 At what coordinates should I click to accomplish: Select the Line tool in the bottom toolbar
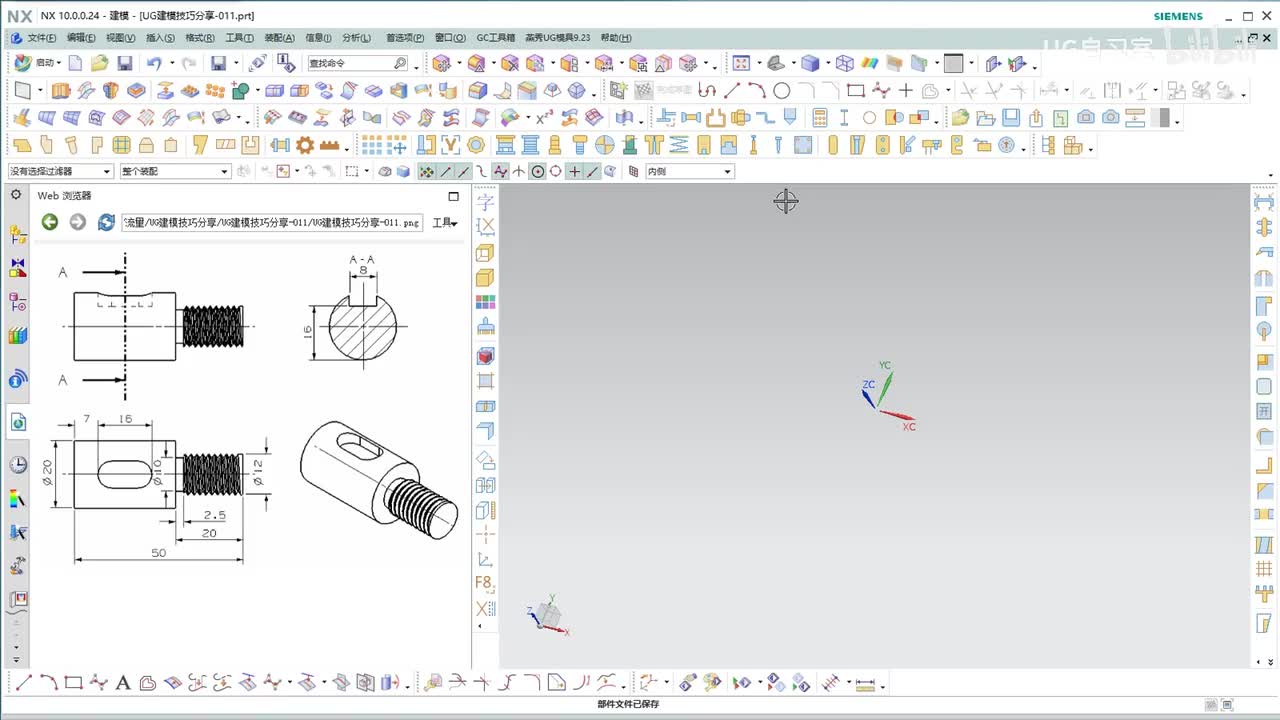pos(23,684)
